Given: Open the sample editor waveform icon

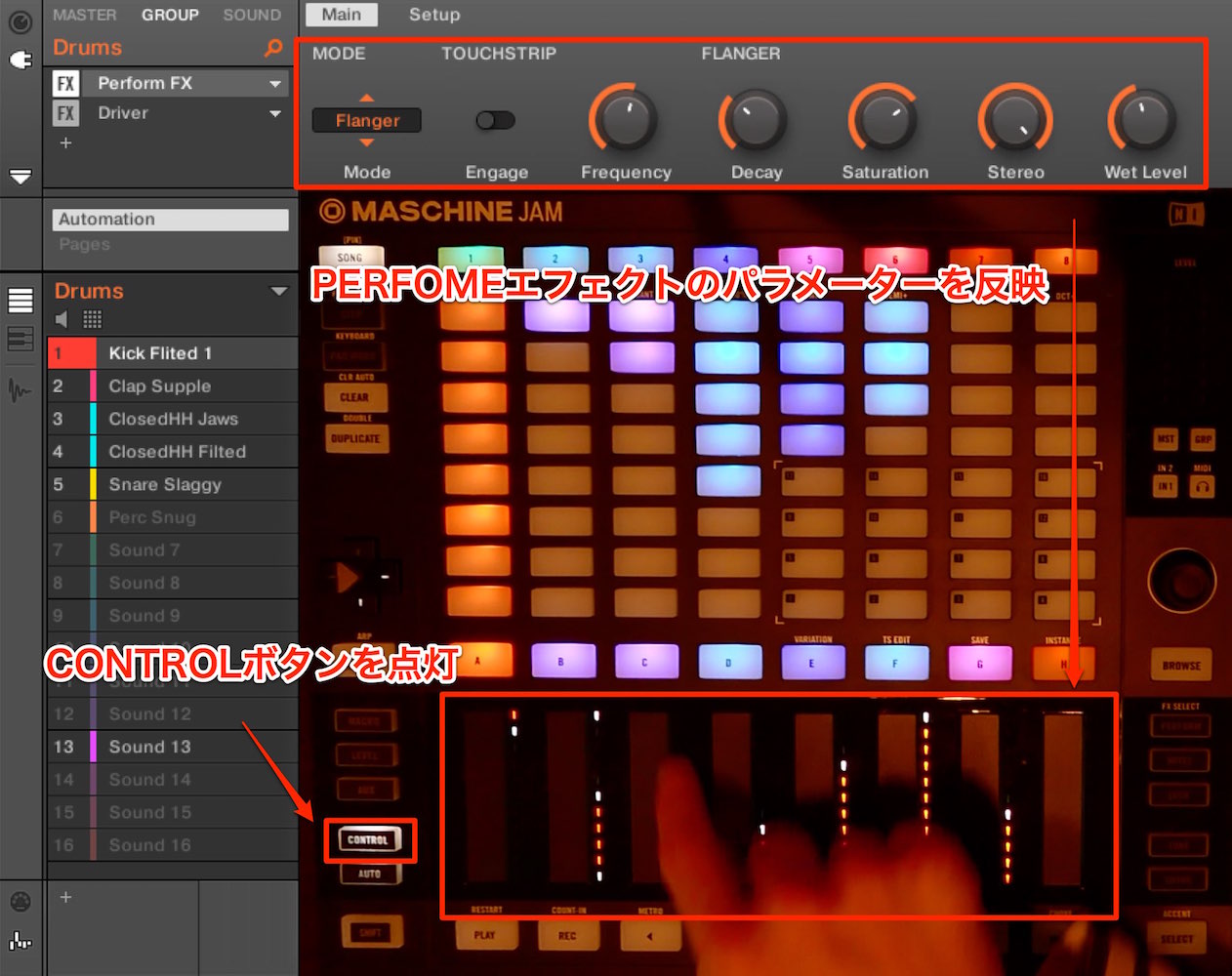Looking at the screenshot, I should [x=21, y=391].
